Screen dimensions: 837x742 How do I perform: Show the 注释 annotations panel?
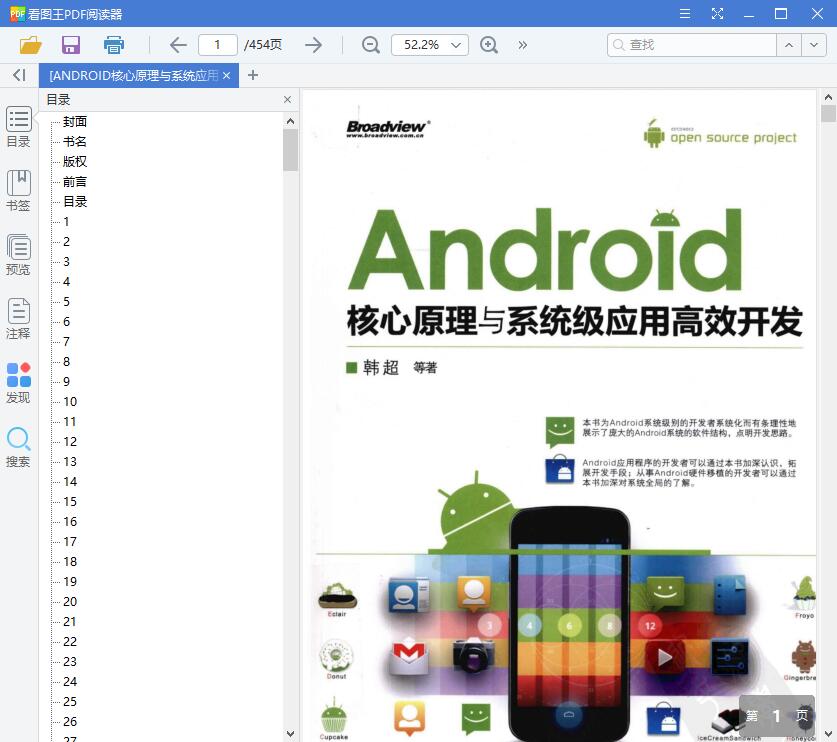(18, 320)
